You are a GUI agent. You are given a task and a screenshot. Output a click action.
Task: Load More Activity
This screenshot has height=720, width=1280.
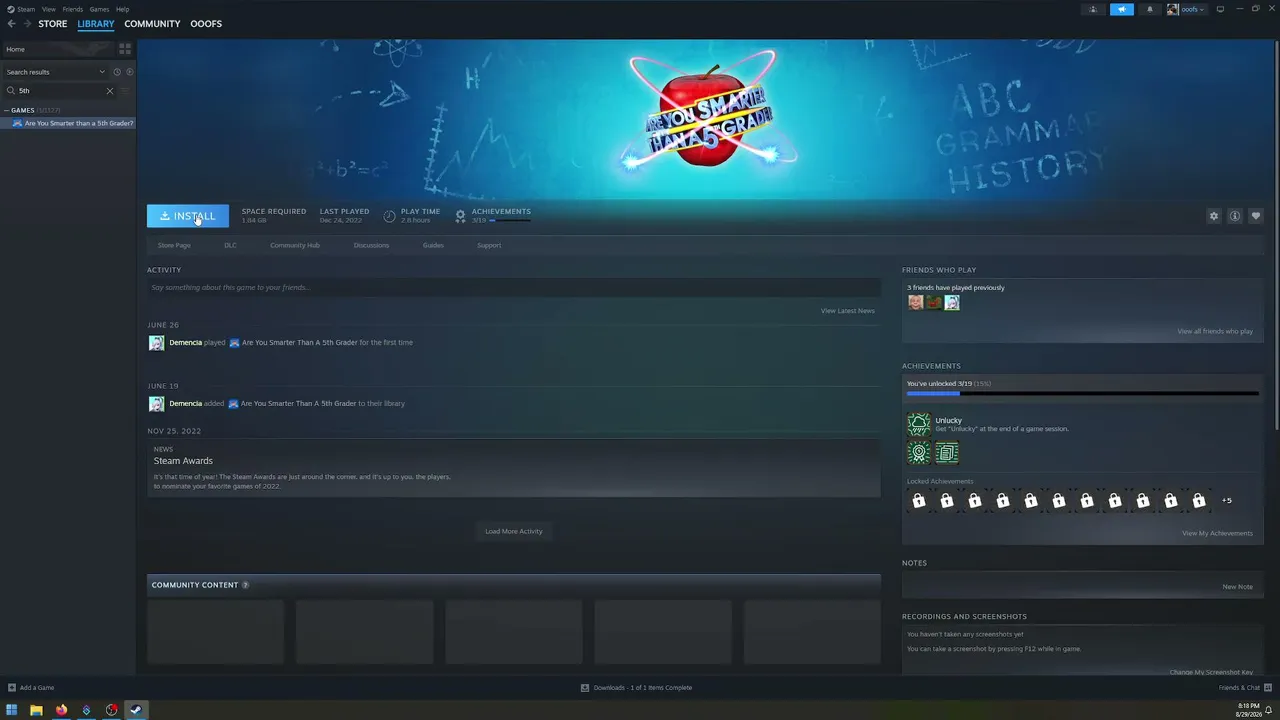pos(514,531)
